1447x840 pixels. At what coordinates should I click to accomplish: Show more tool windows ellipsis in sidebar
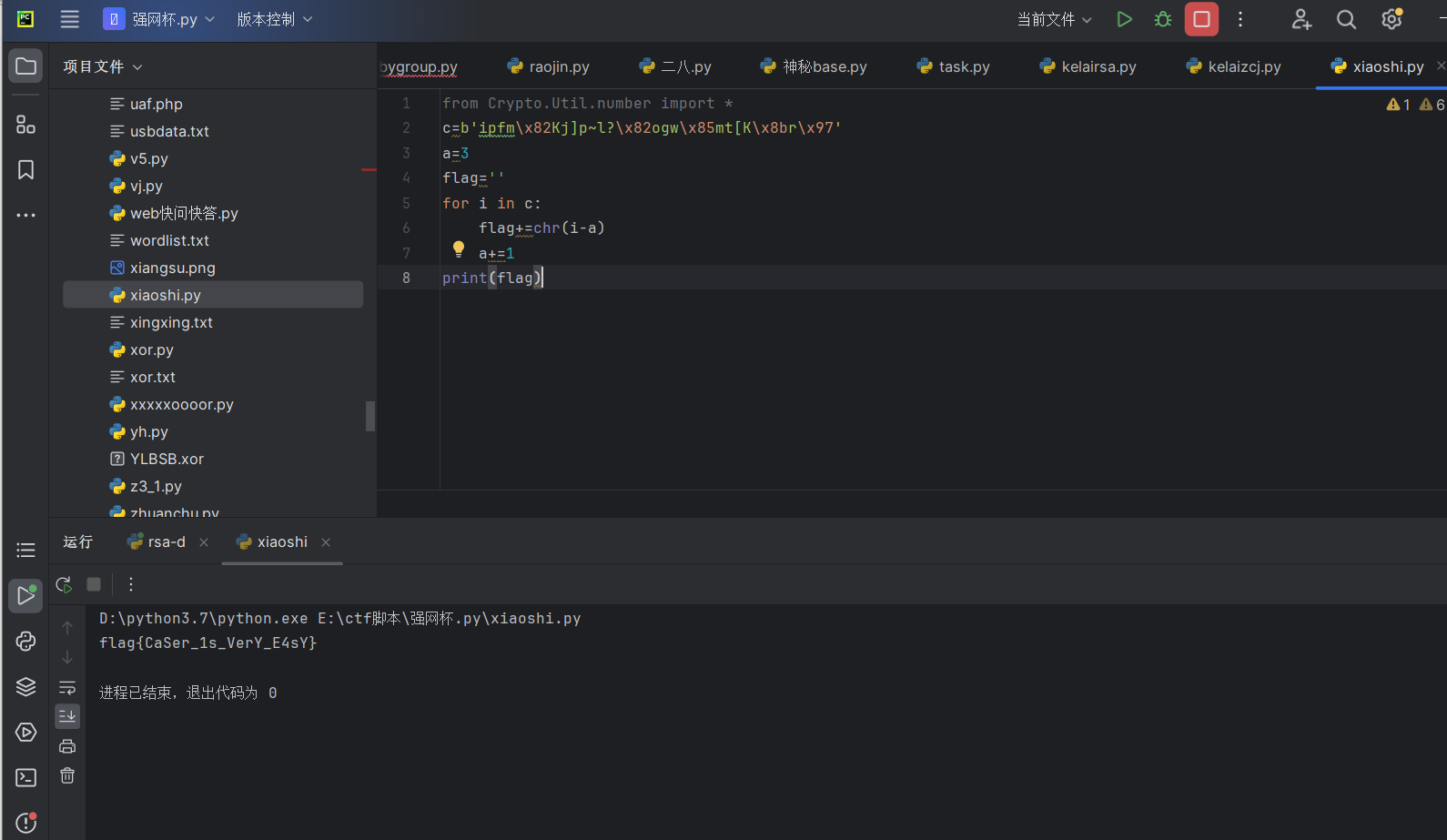click(25, 216)
